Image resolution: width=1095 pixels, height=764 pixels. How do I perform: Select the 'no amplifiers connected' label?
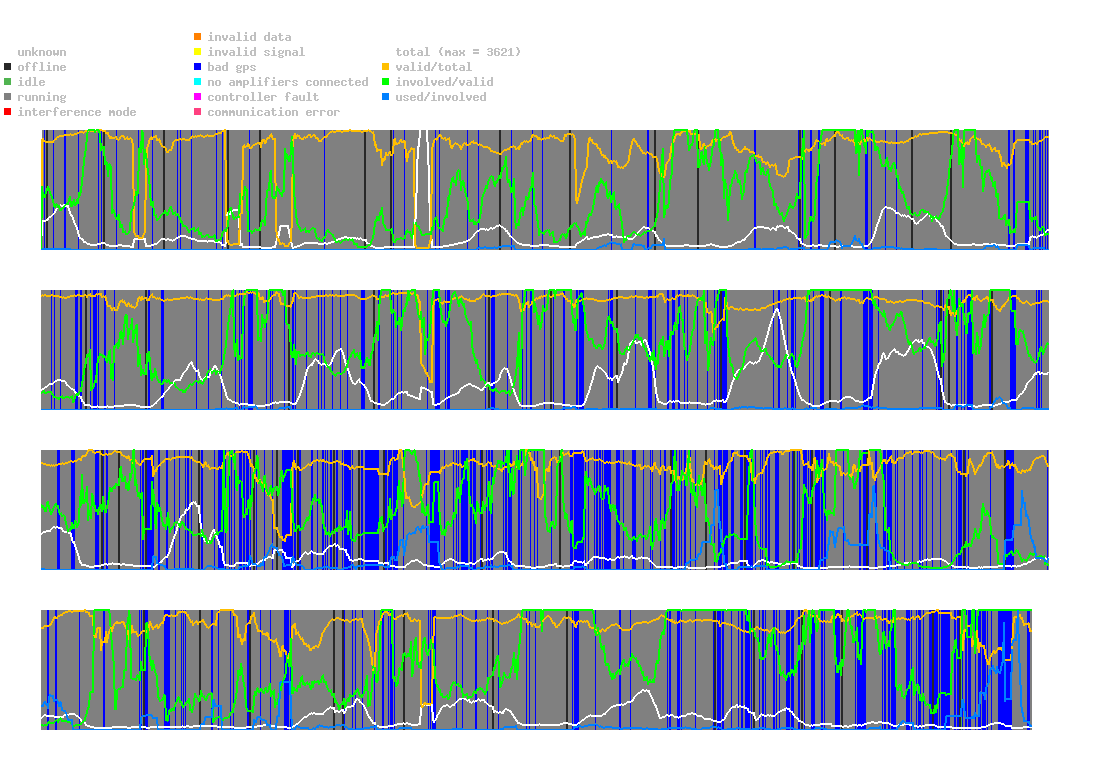[x=288, y=82]
